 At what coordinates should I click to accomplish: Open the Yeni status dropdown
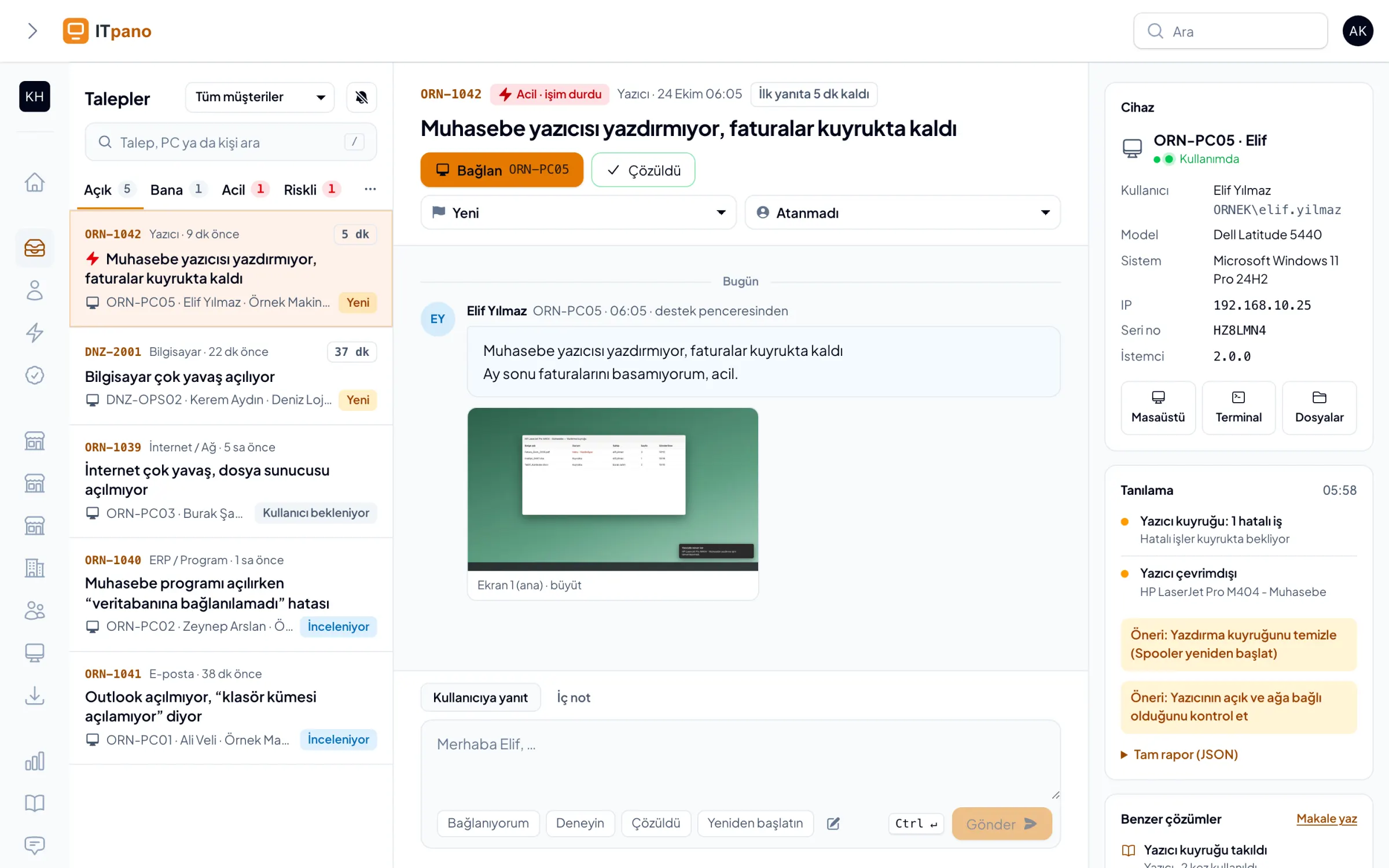[578, 213]
